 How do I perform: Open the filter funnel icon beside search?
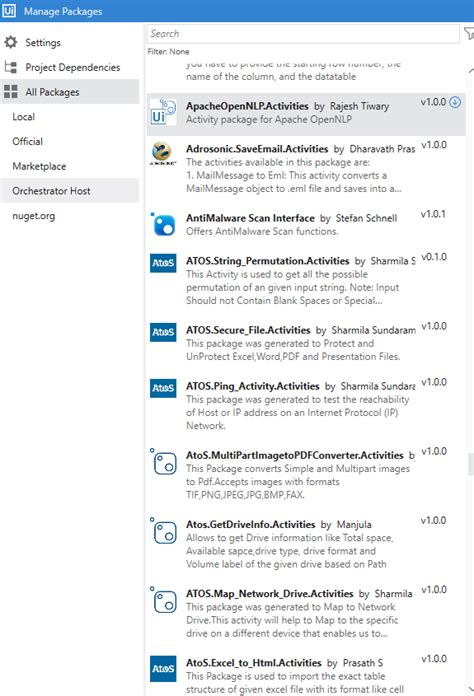coord(469,34)
